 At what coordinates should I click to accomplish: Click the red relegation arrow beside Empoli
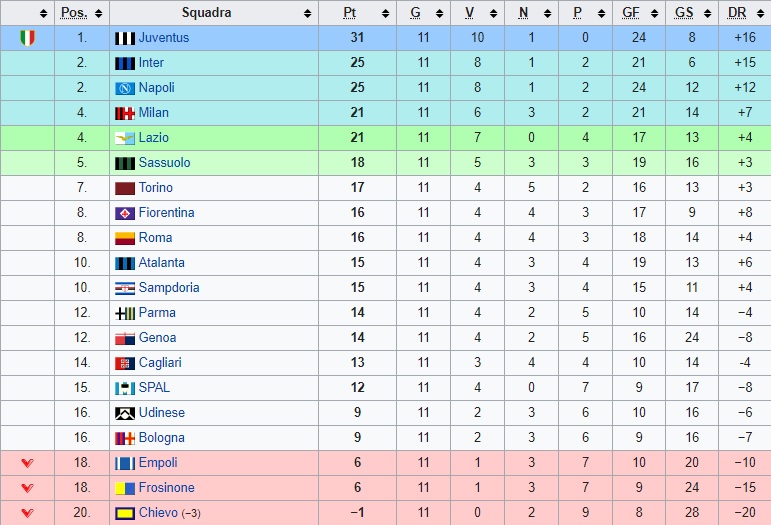coord(28,463)
